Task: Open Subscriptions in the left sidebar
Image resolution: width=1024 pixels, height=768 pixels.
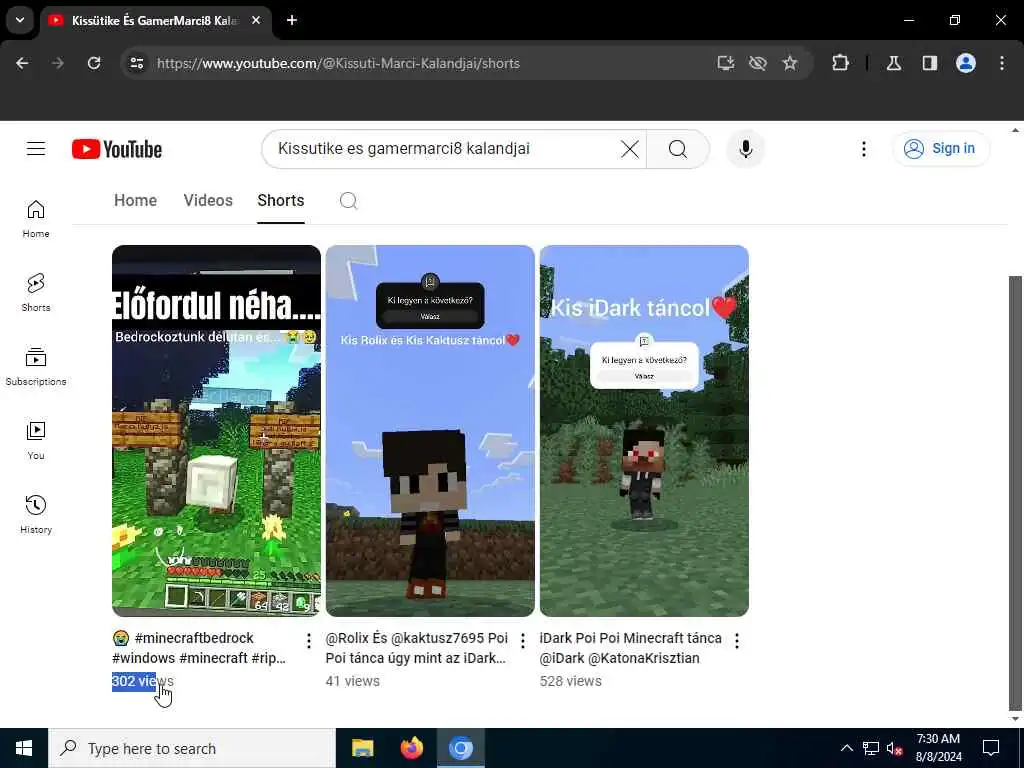Action: pos(36,366)
